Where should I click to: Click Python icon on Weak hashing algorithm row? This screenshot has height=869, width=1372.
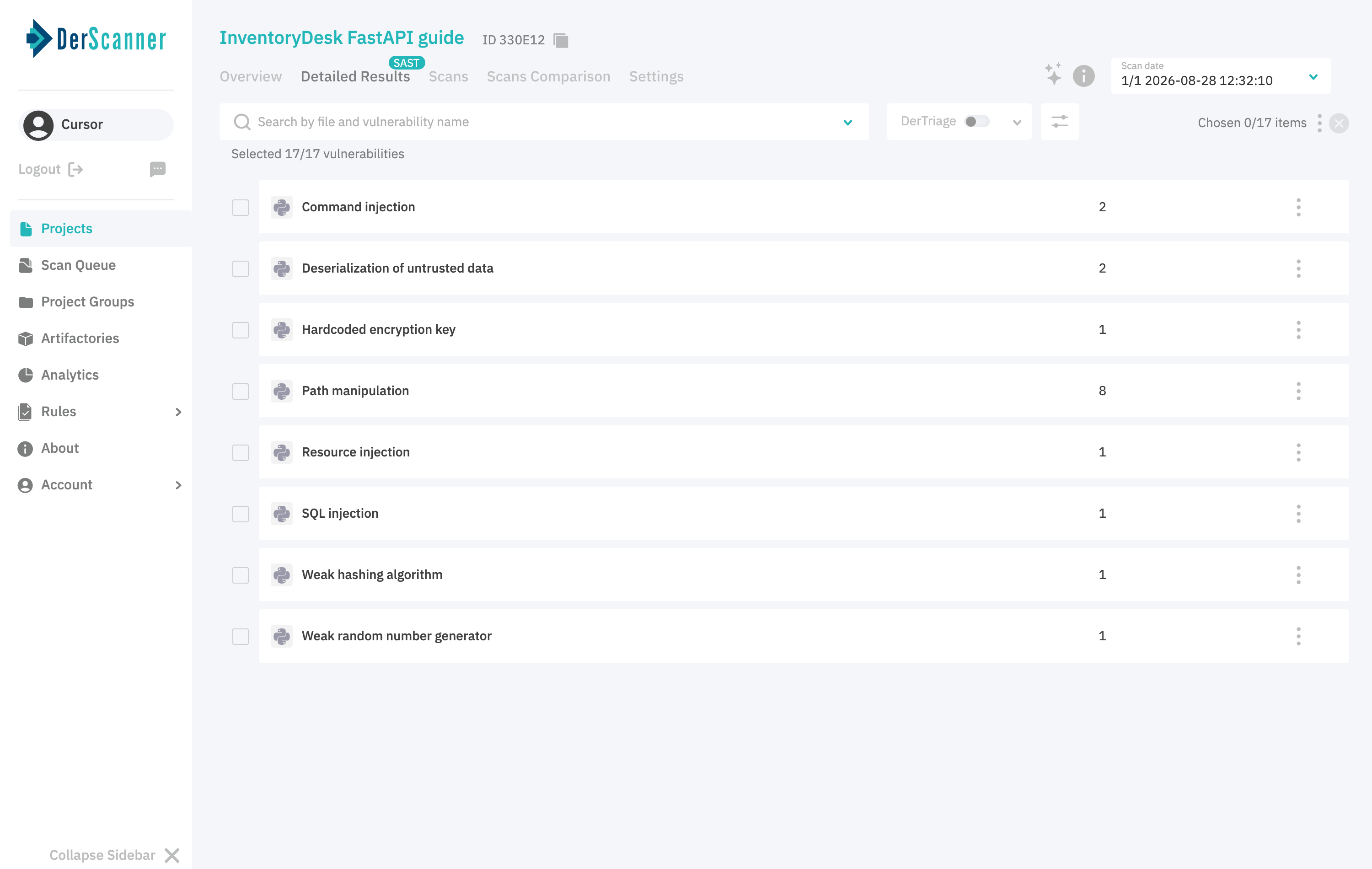tap(281, 574)
